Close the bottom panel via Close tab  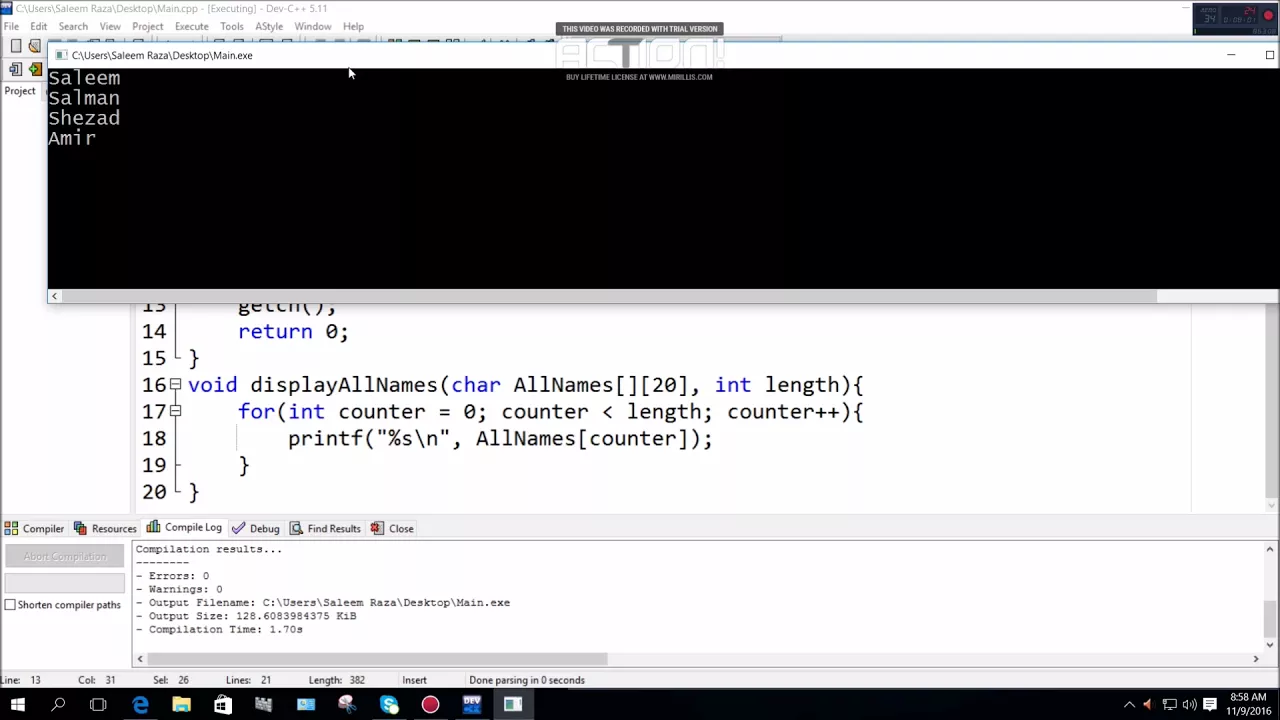coord(392,528)
